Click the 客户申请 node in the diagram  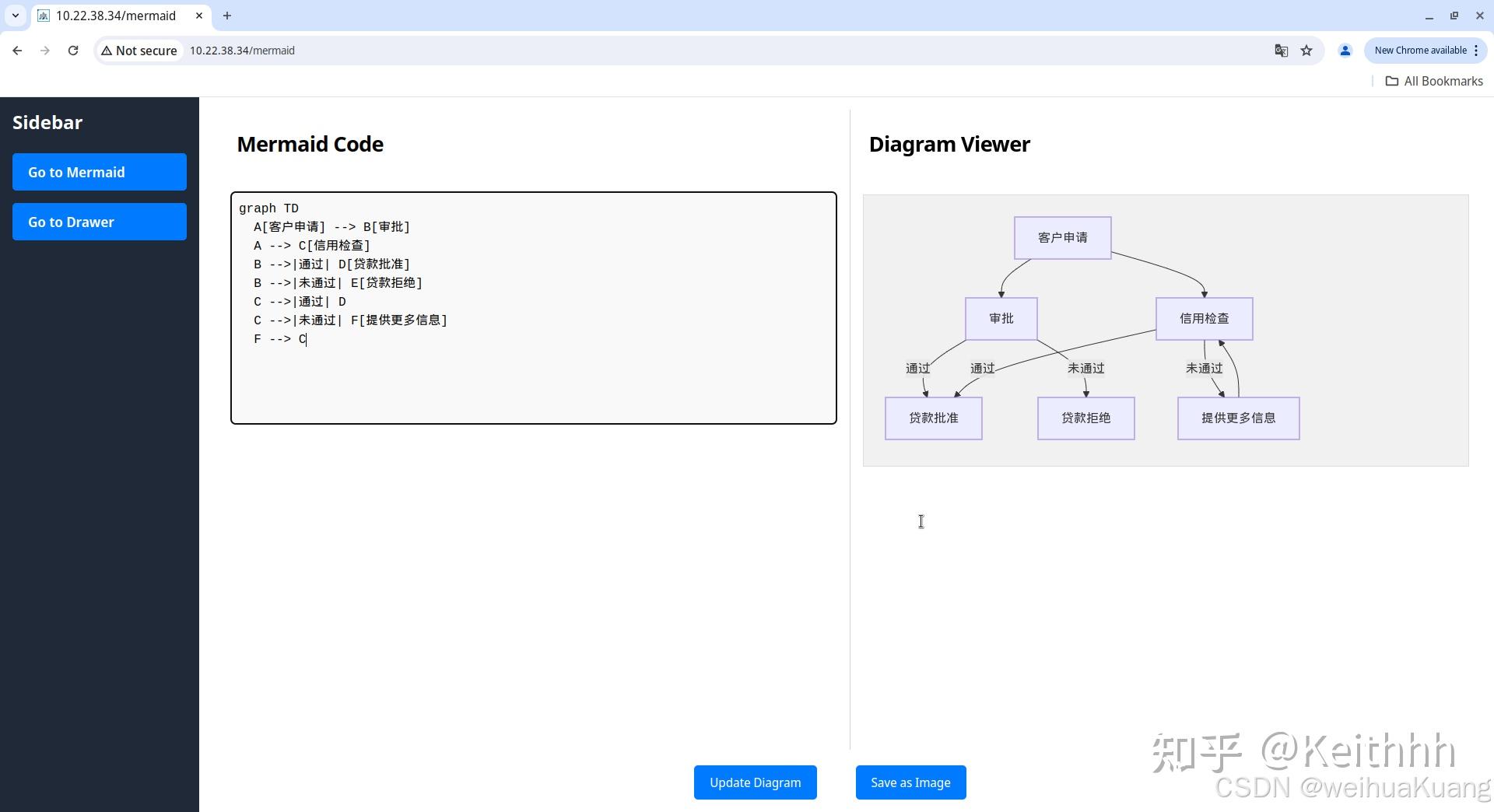point(1062,238)
